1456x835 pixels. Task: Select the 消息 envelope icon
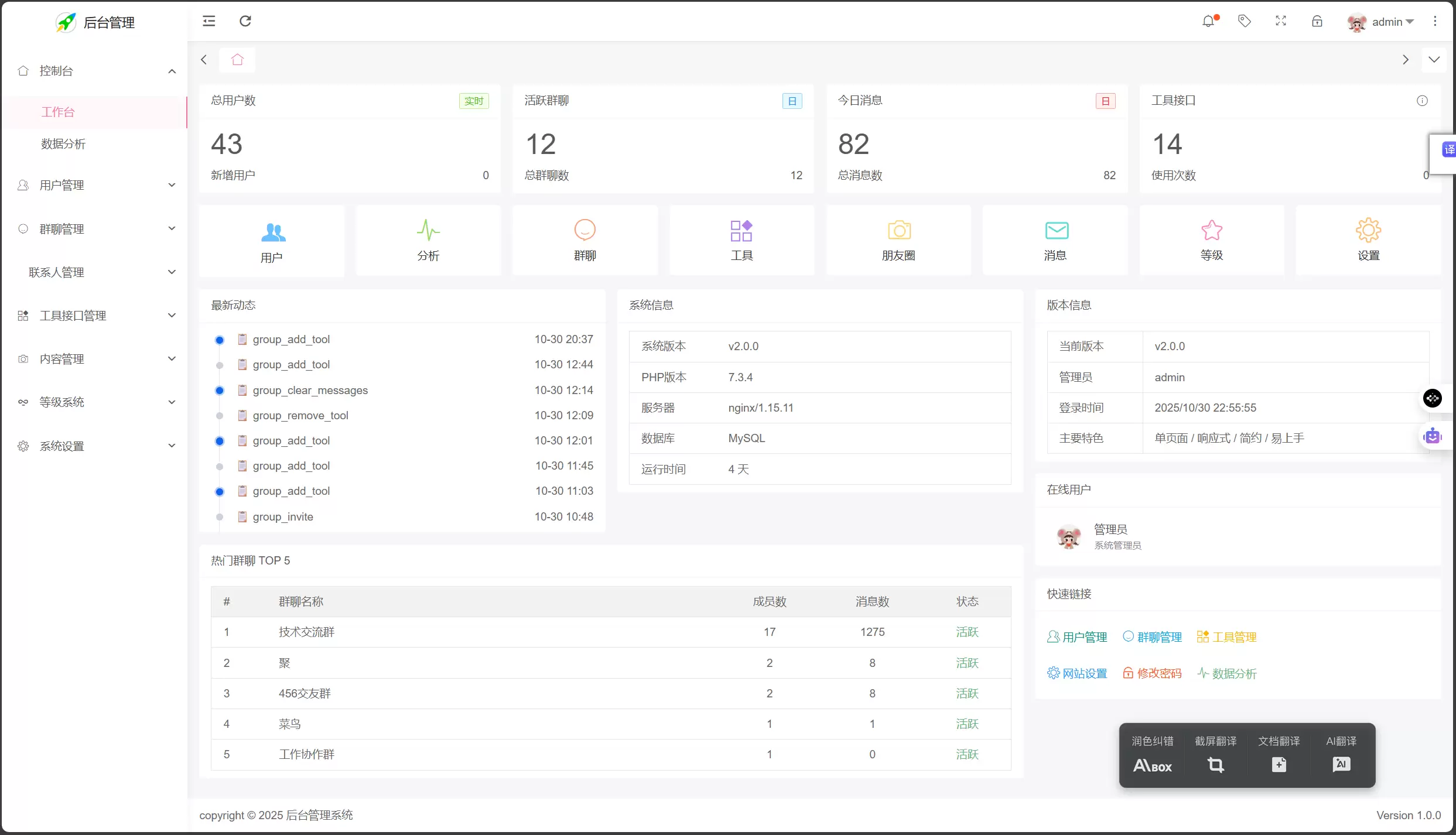[x=1055, y=240]
